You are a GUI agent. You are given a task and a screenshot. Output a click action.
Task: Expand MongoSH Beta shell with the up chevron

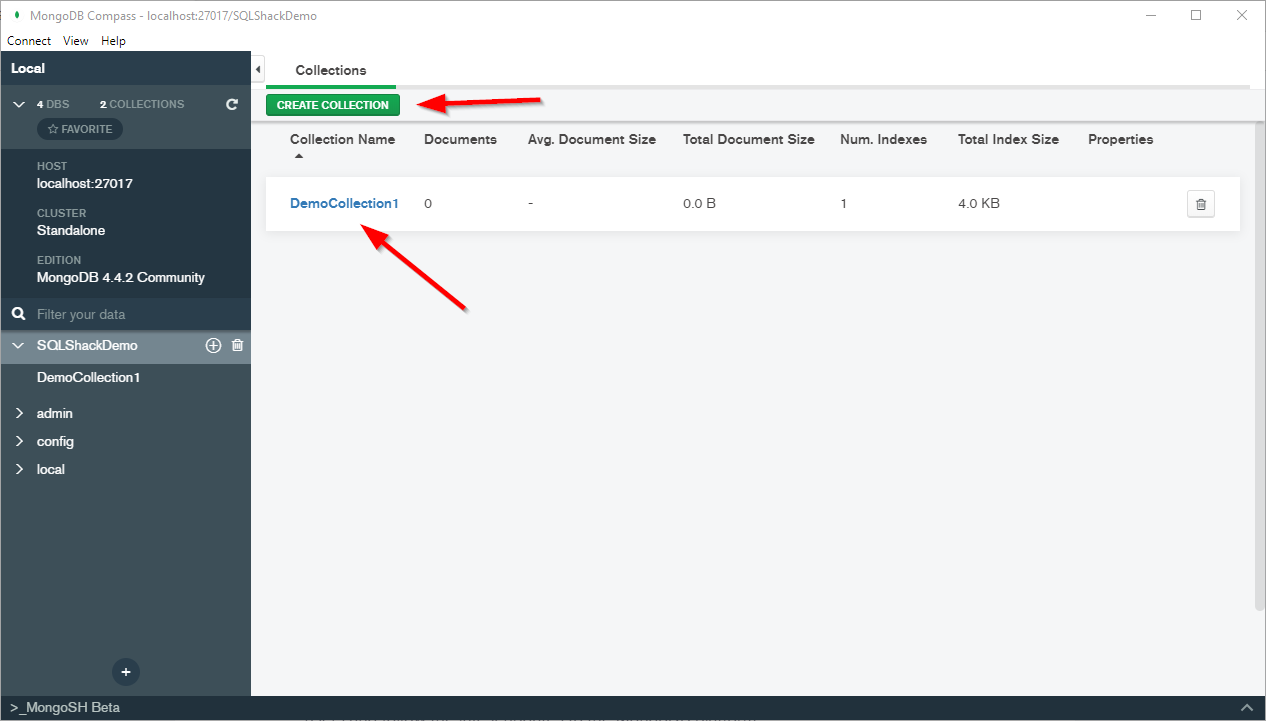[x=1246, y=708]
